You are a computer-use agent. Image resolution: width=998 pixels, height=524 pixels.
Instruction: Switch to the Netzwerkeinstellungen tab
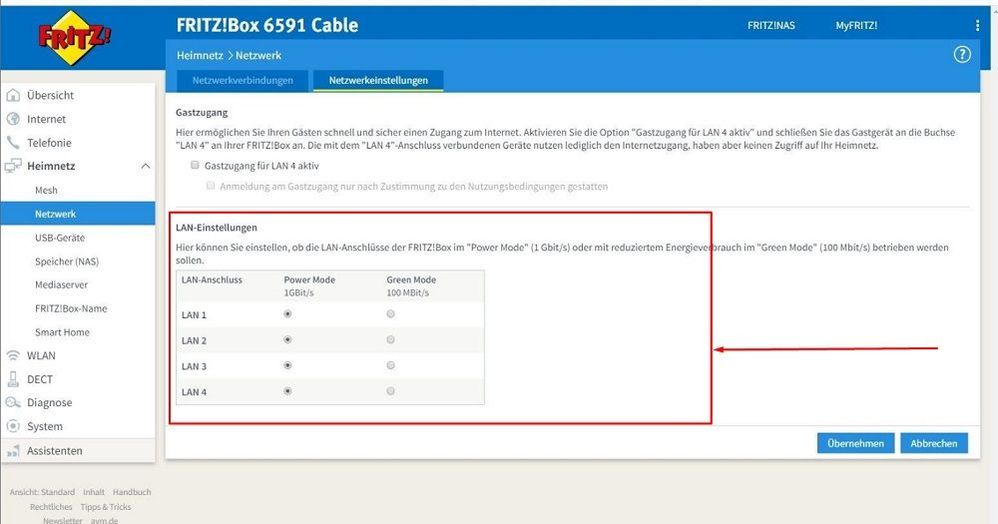378,80
